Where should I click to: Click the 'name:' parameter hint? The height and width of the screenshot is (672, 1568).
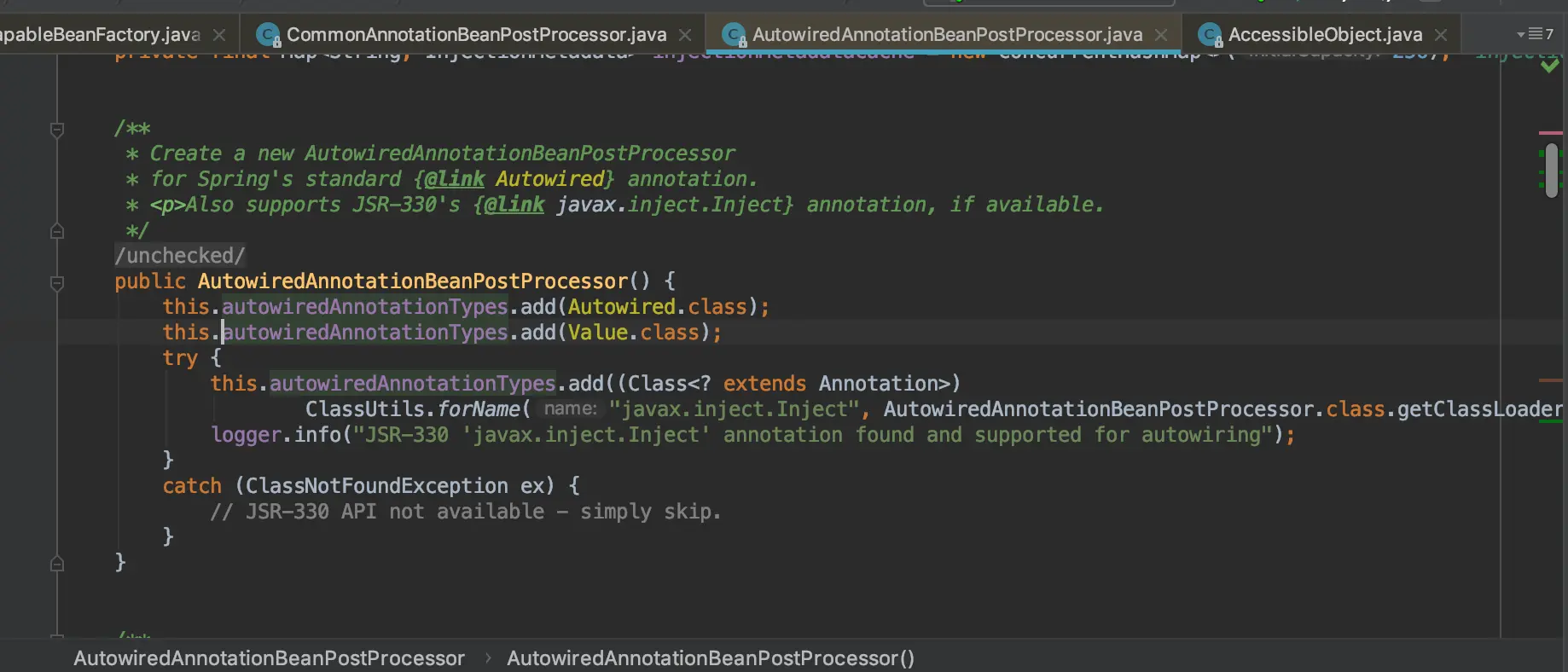pos(571,409)
